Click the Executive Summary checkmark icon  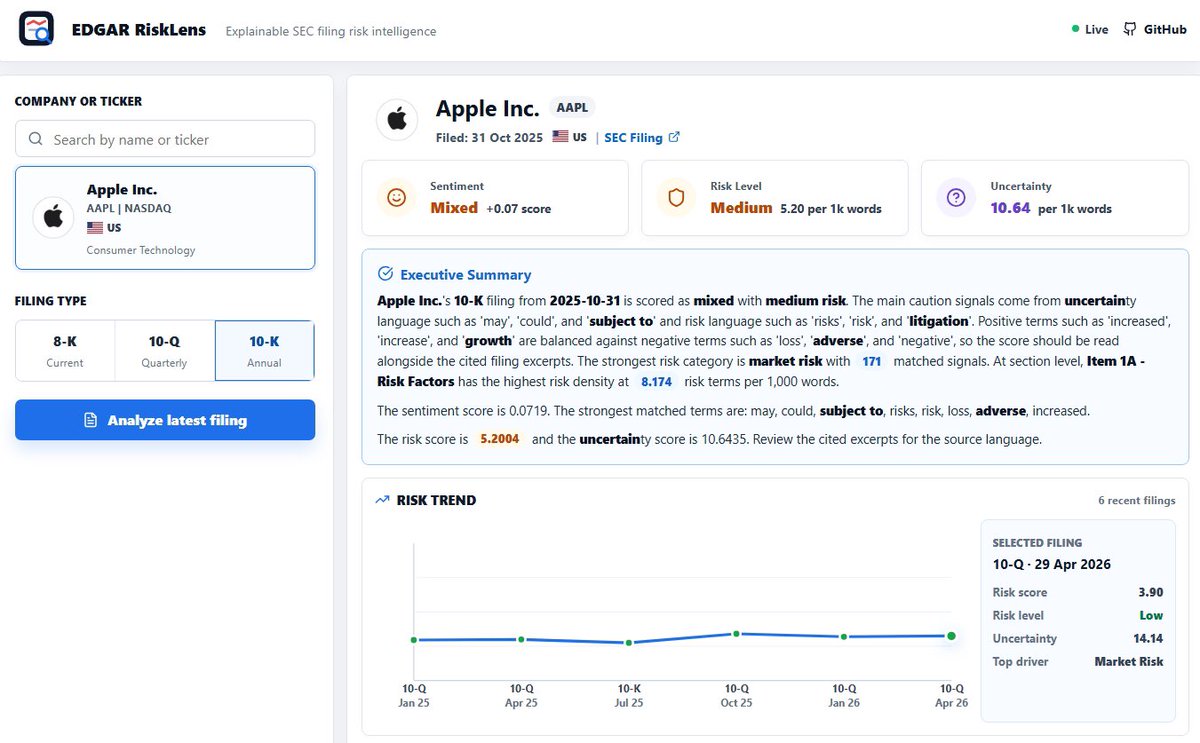tap(386, 274)
